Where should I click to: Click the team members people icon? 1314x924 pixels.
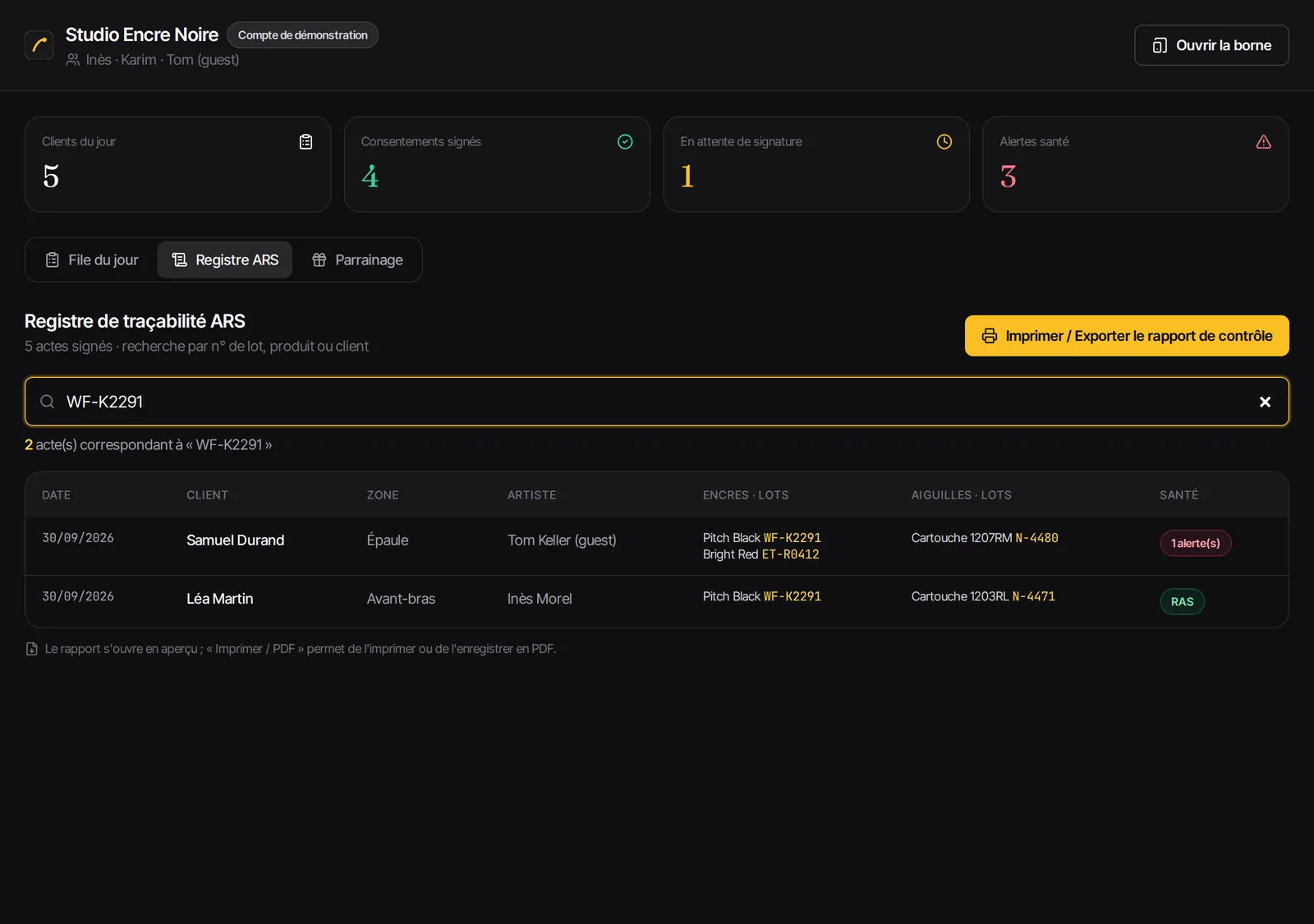click(73, 60)
